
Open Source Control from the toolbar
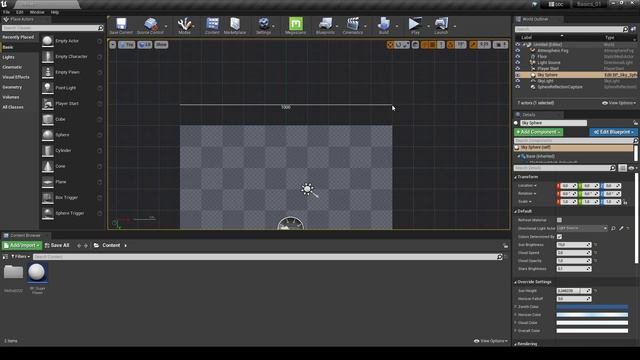(x=150, y=24)
